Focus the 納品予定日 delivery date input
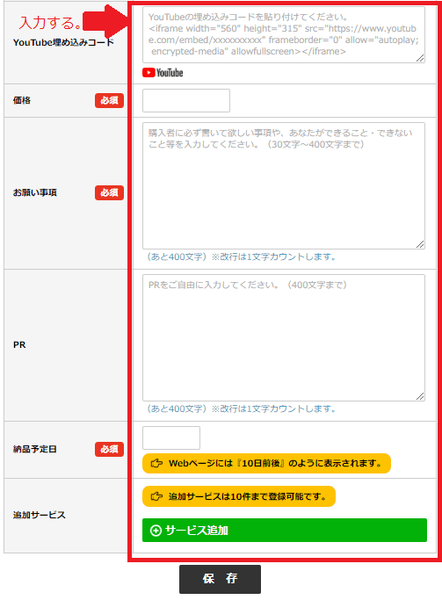Image resolution: width=442 pixels, height=600 pixels. (171, 438)
